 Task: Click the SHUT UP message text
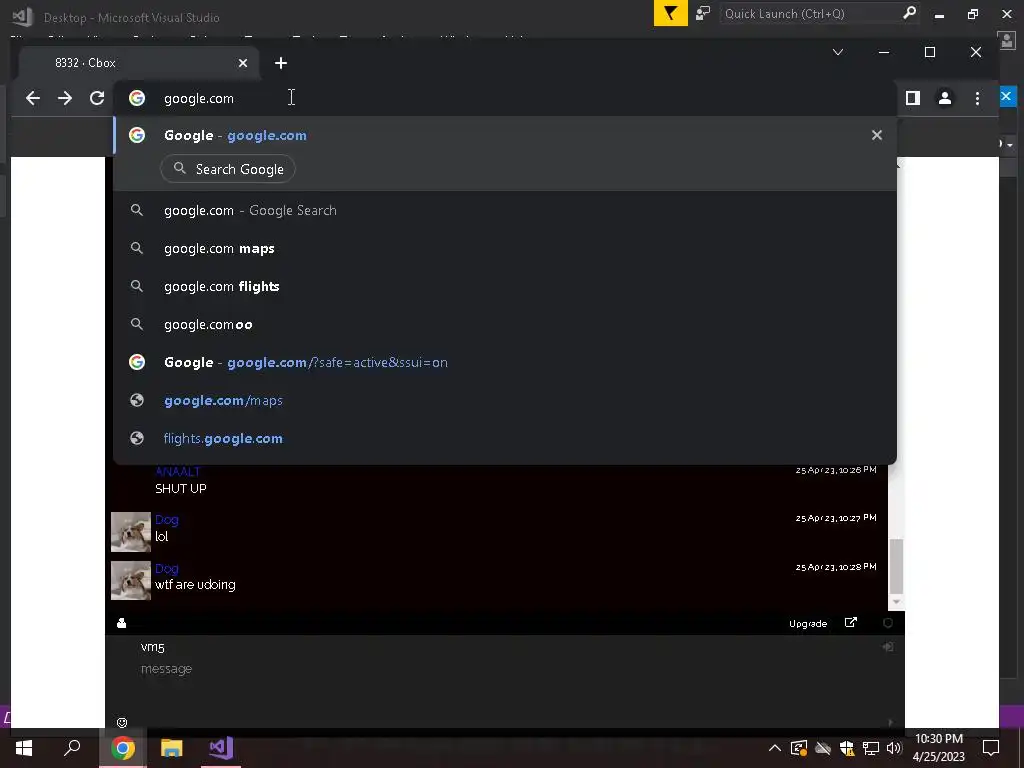(x=181, y=488)
